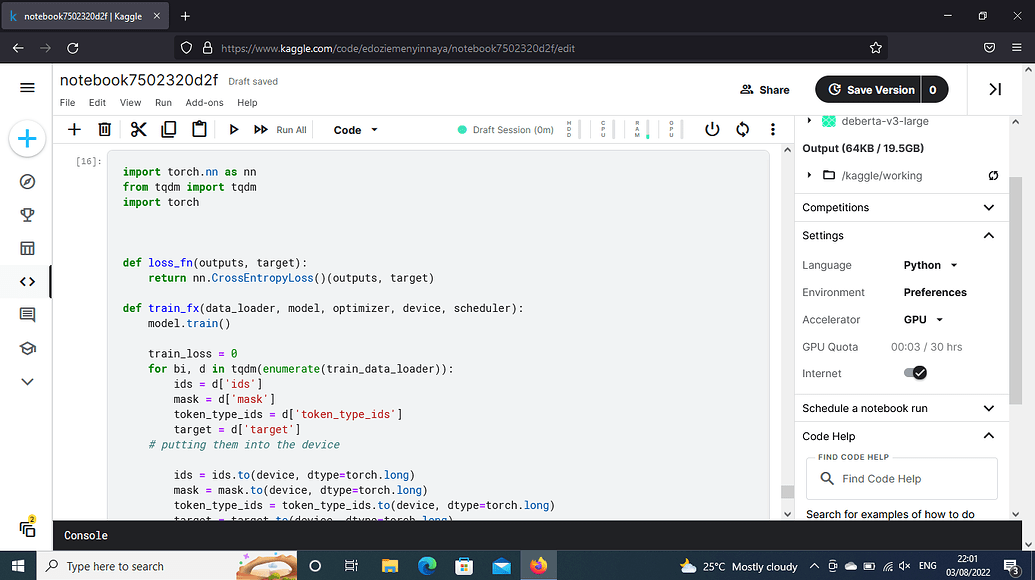Run the current cell play icon
Viewport: 1035px width, 580px height.
[233, 129]
